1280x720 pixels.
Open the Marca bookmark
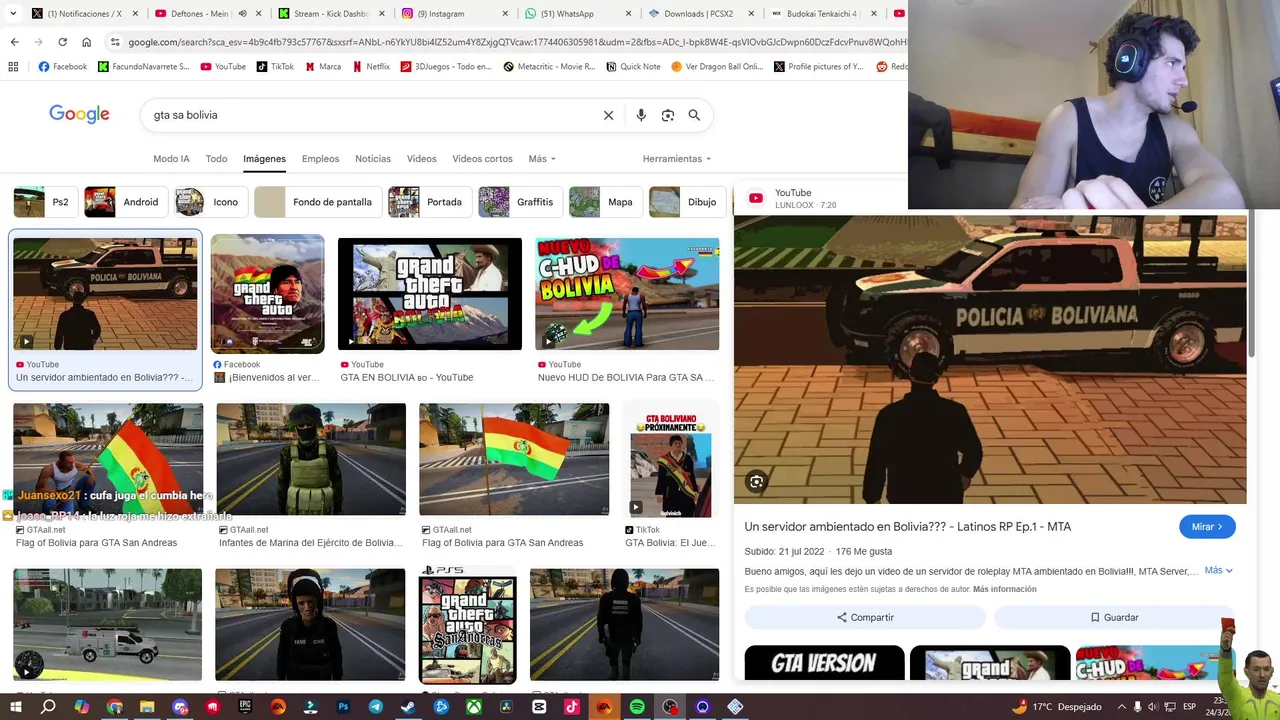[323, 67]
